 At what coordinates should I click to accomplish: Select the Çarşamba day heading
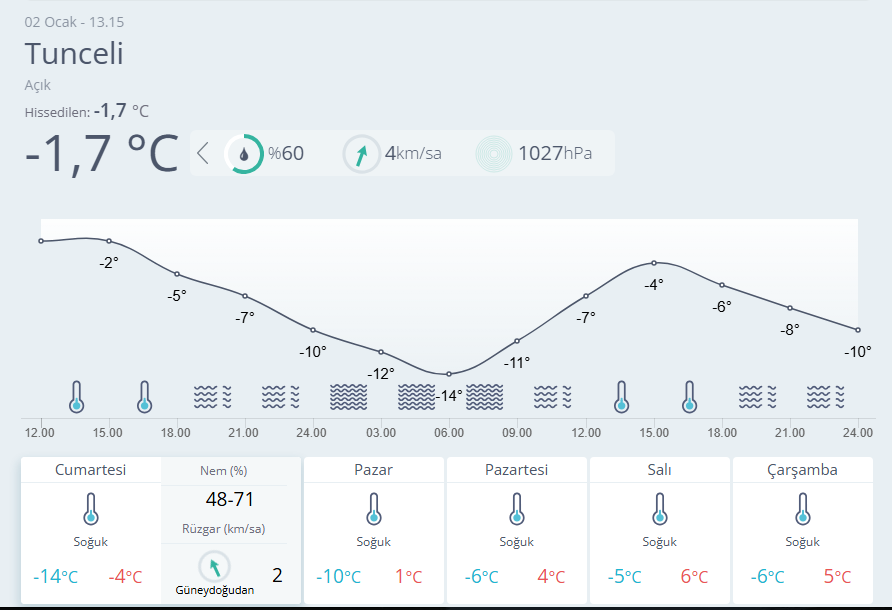[803, 470]
